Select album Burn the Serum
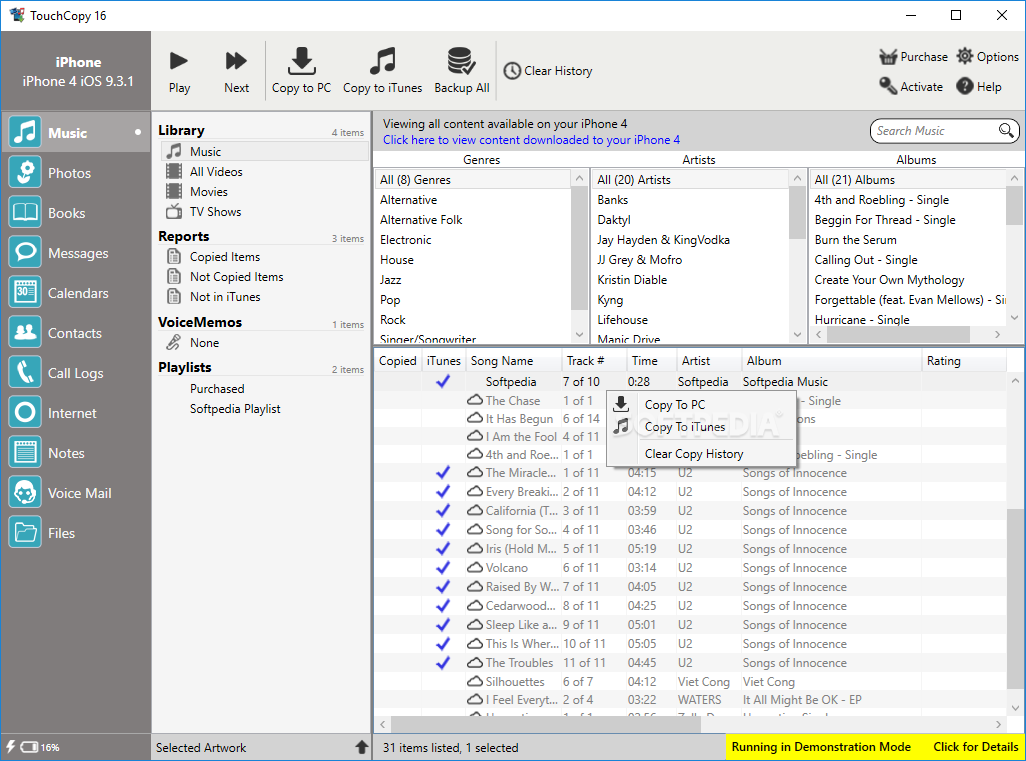 click(908, 239)
